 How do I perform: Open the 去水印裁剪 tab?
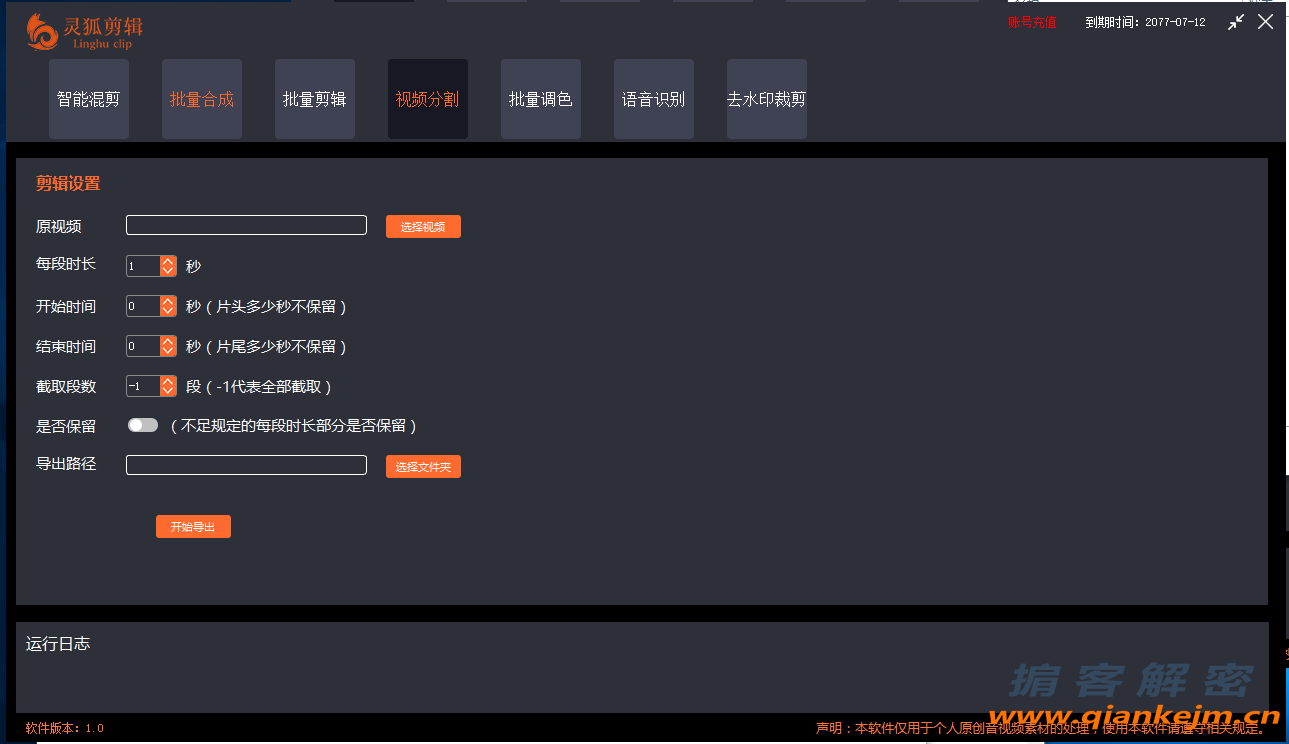pos(767,99)
